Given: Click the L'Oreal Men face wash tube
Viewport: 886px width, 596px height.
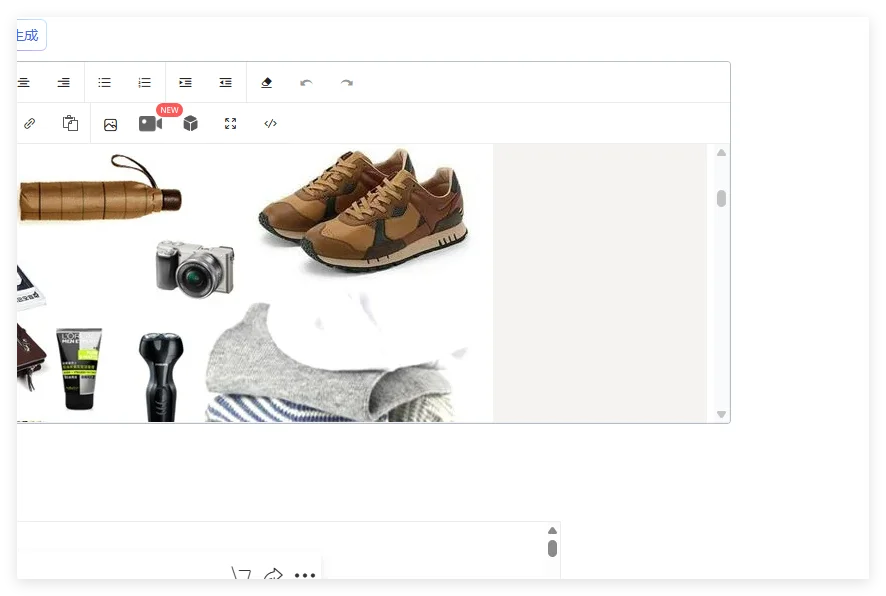Looking at the screenshot, I should tap(79, 368).
